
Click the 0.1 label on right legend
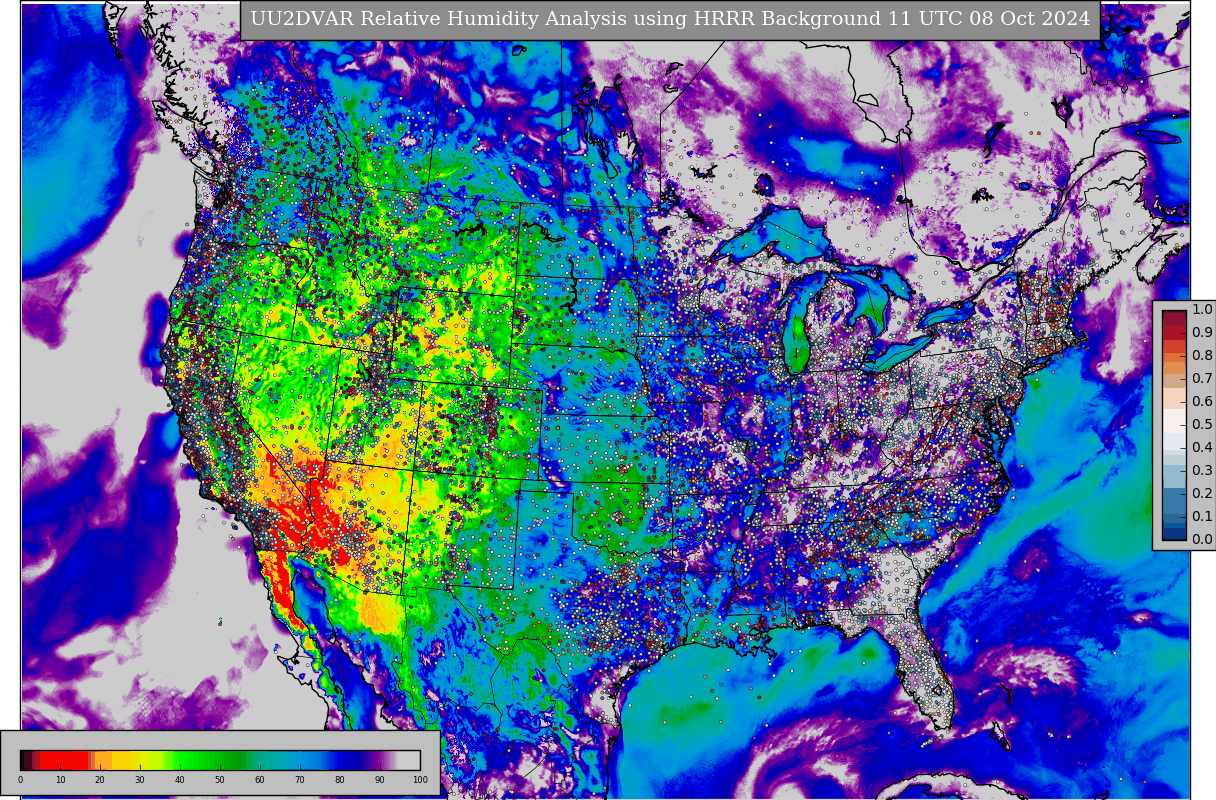click(1202, 517)
